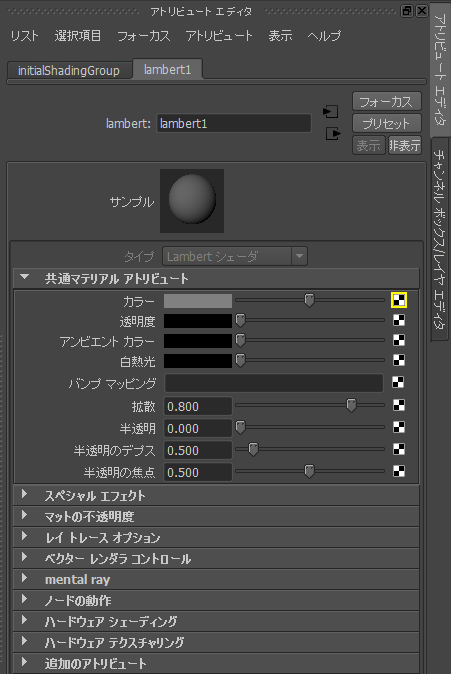Screen dimensions: 451x674
Task: Open the タイプ Lambert シェーダ dropdown
Action: click(235, 257)
